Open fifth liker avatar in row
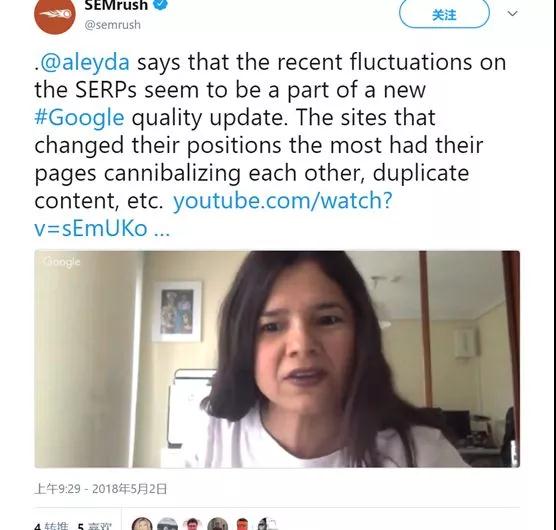The image size is (556, 530). (243, 524)
